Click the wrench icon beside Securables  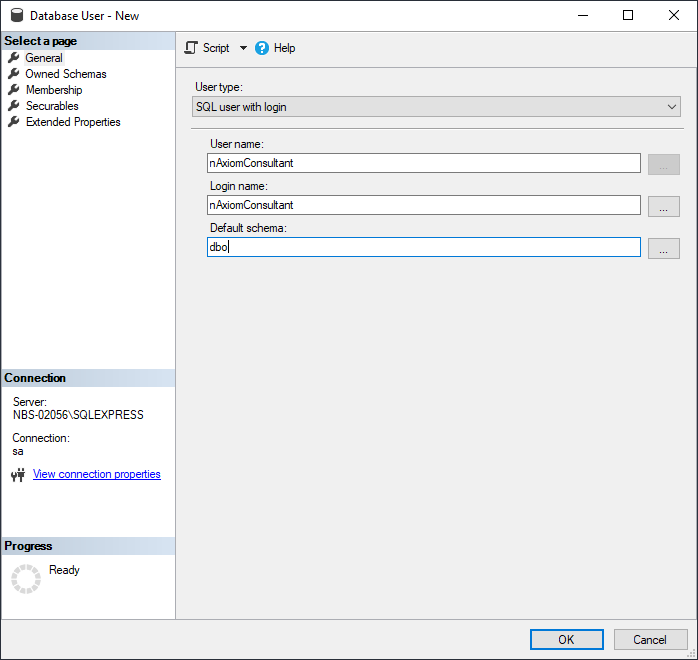pyautogui.click(x=14, y=106)
